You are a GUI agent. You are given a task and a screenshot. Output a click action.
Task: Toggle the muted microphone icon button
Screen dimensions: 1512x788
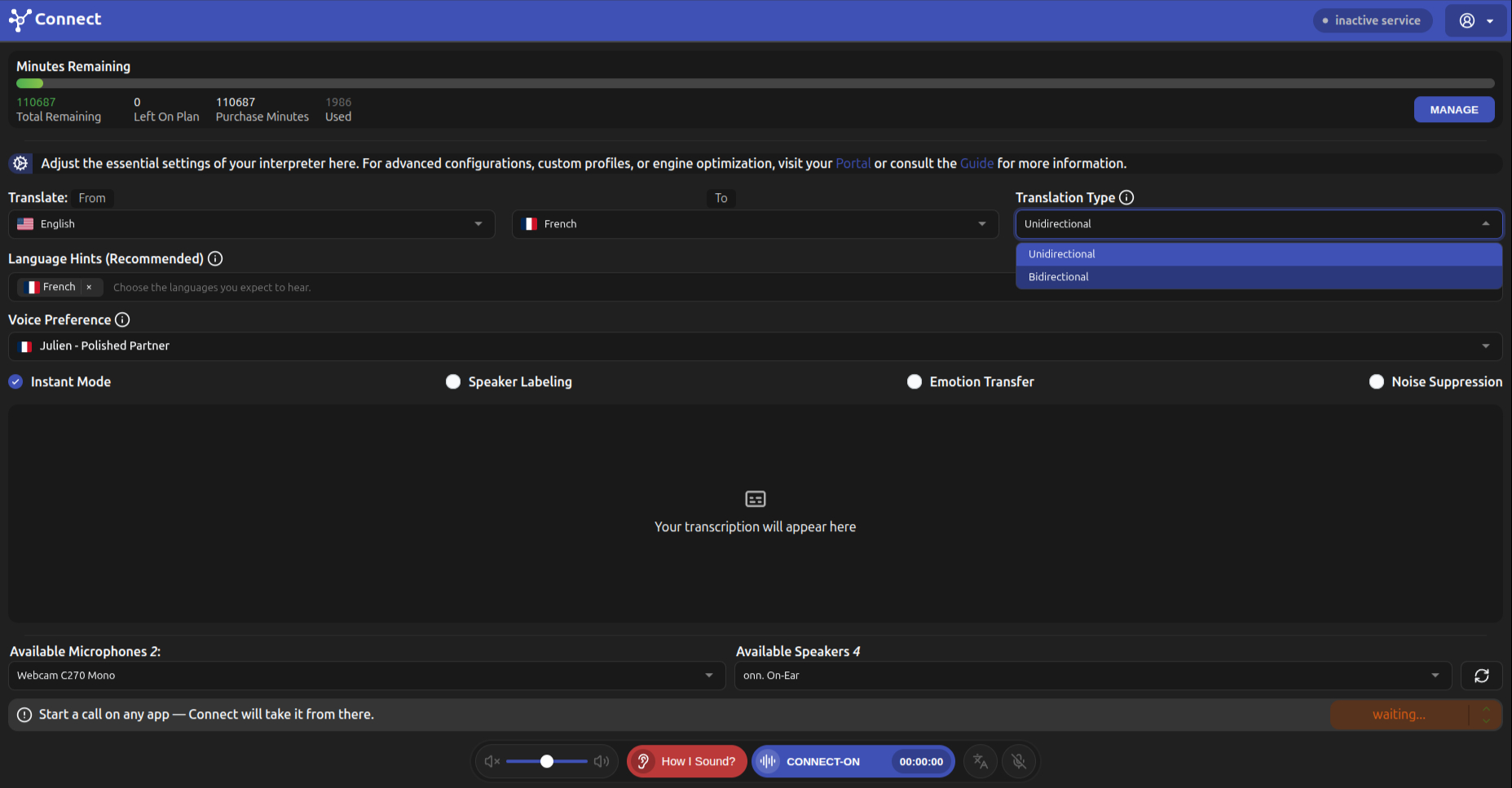pyautogui.click(x=1019, y=761)
